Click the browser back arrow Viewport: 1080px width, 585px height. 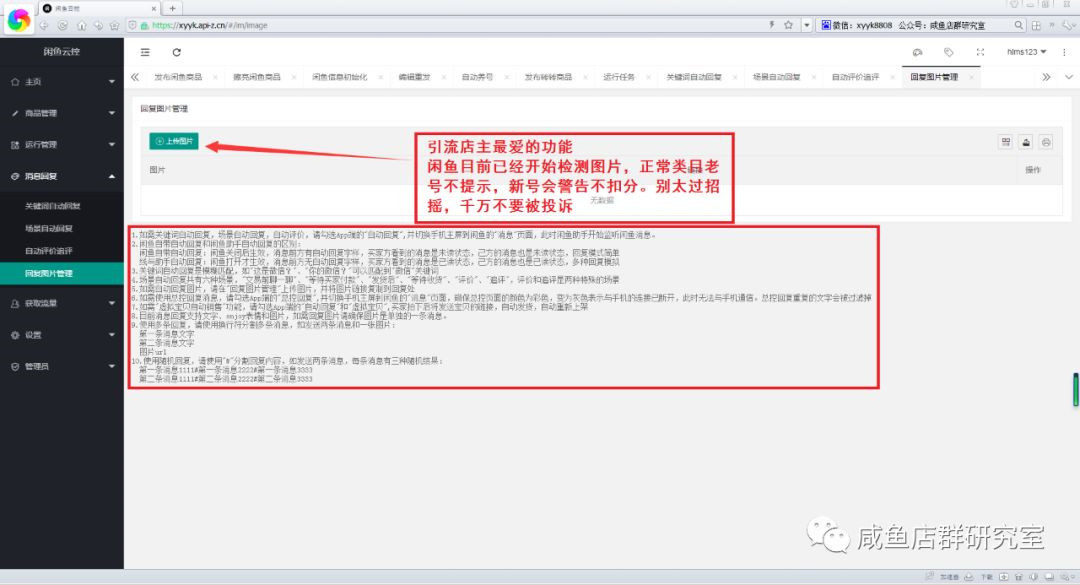(x=45, y=25)
